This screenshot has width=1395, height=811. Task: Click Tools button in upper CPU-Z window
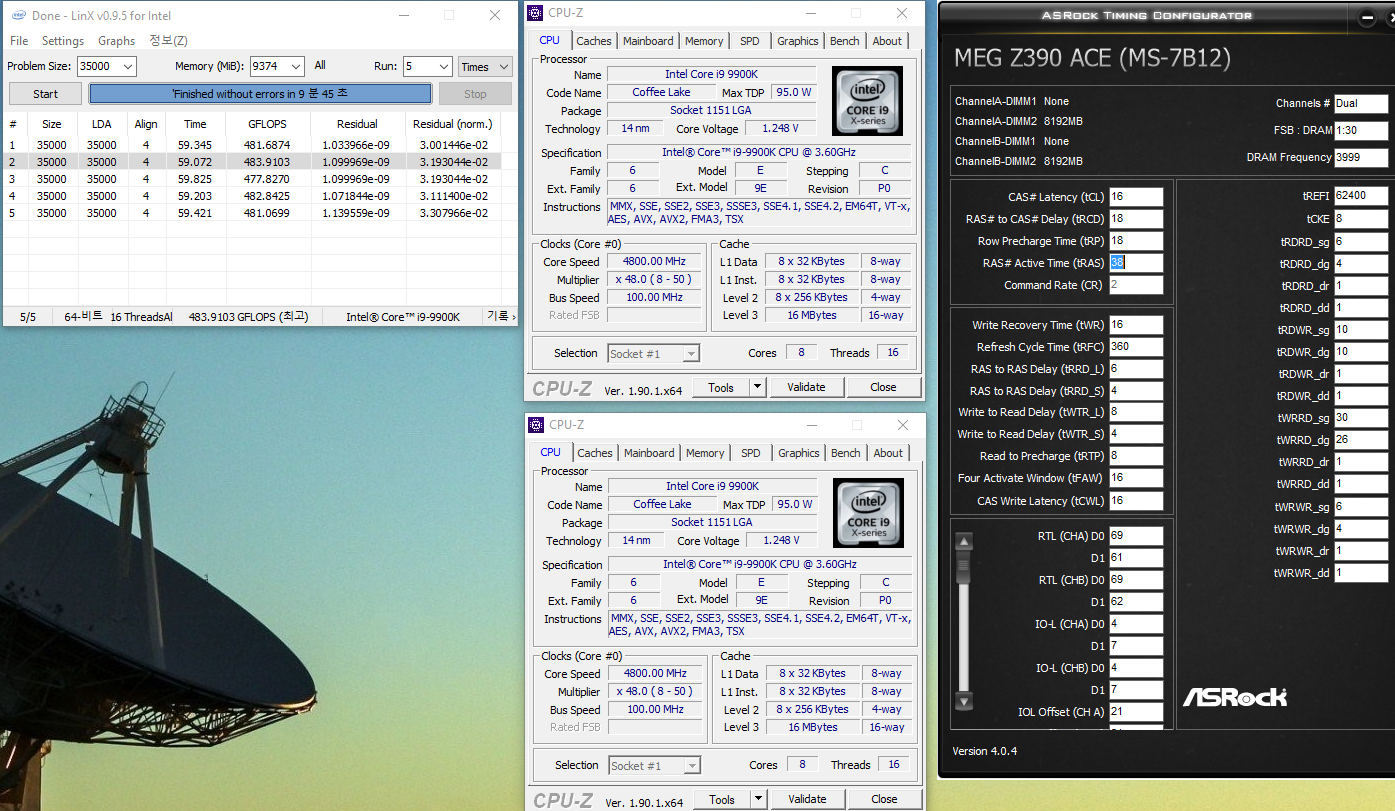(721, 387)
